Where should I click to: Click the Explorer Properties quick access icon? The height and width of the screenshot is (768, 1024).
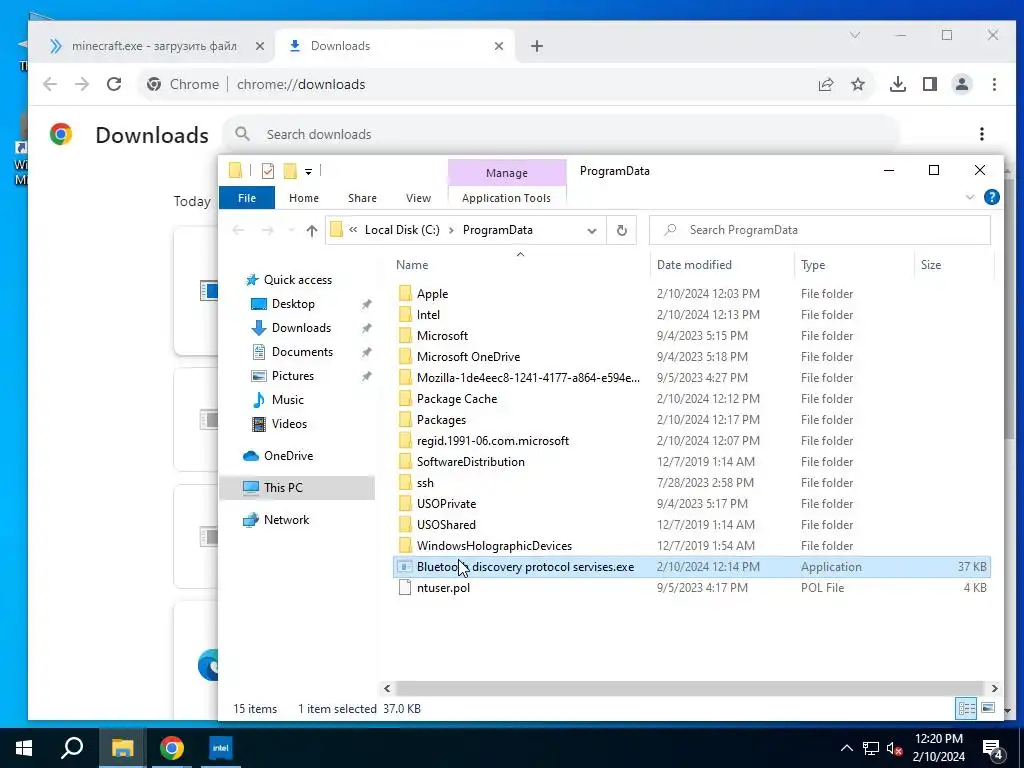268,171
